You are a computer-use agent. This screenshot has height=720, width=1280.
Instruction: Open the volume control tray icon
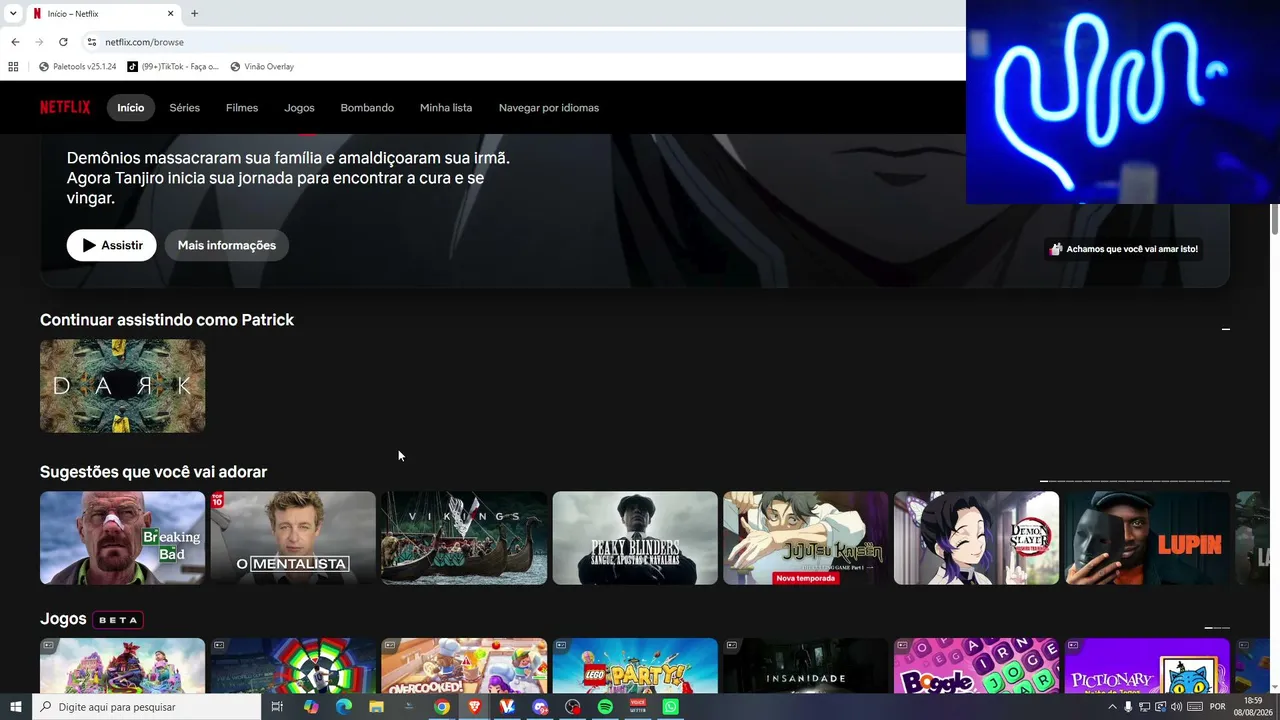[1176, 707]
